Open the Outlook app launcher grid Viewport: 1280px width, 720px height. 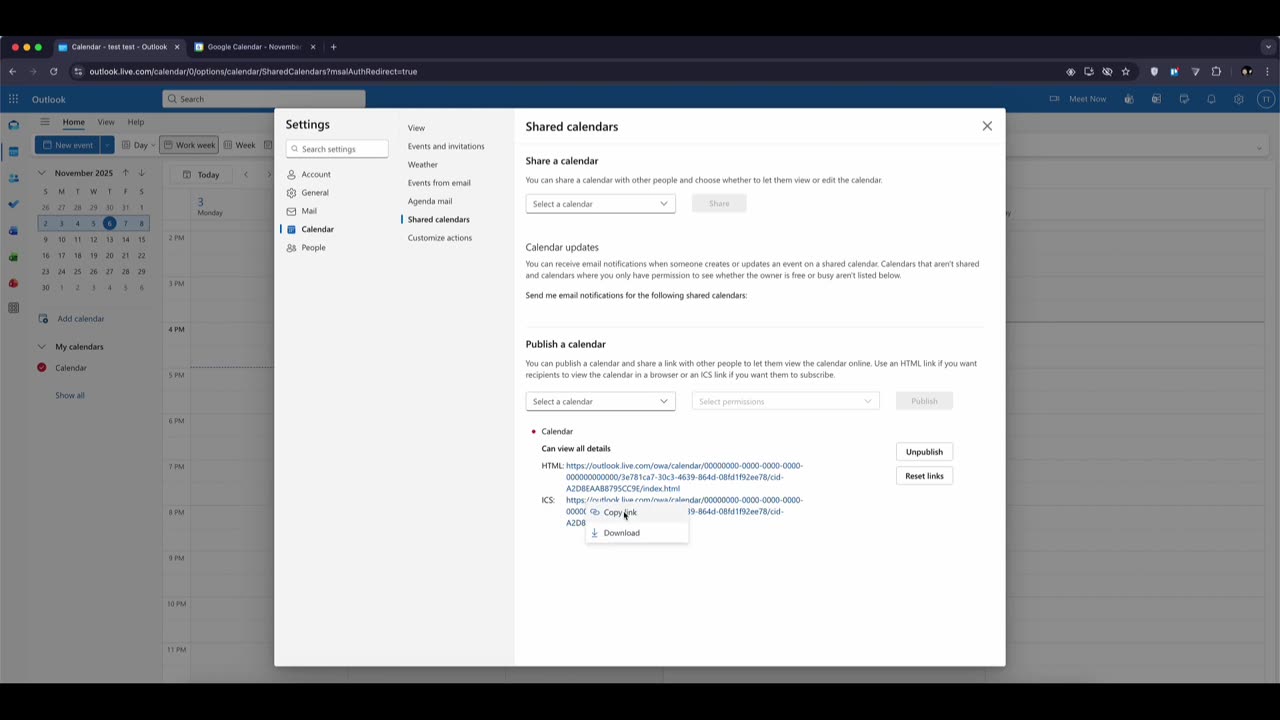[x=13, y=99]
